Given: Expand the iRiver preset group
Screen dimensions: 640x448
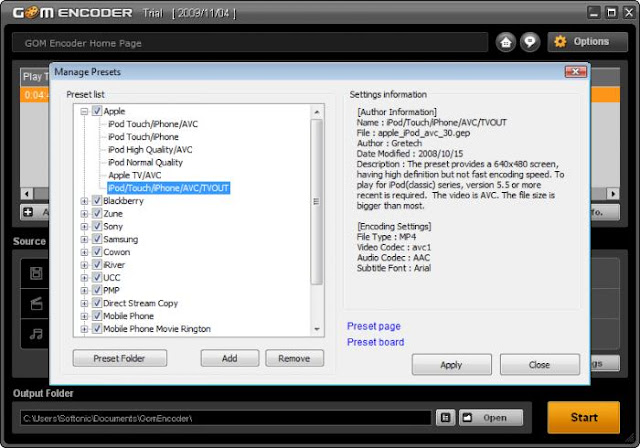Looking at the screenshot, I should (84, 265).
